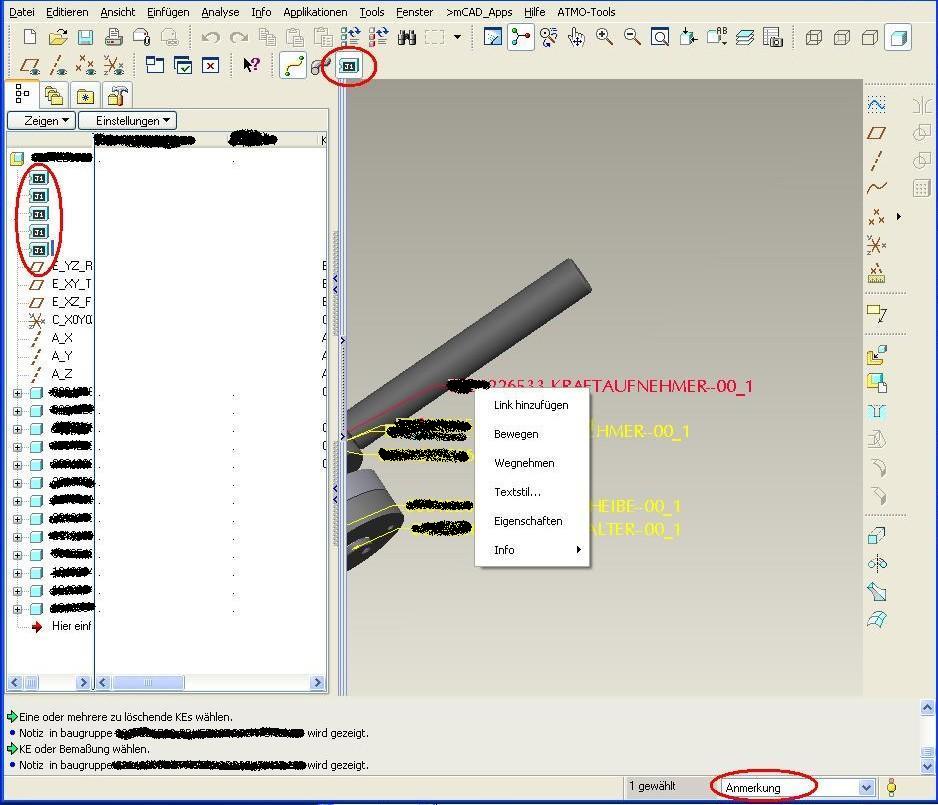Click the zoom out magnifier icon
The width and height of the screenshot is (938, 805).
point(632,37)
